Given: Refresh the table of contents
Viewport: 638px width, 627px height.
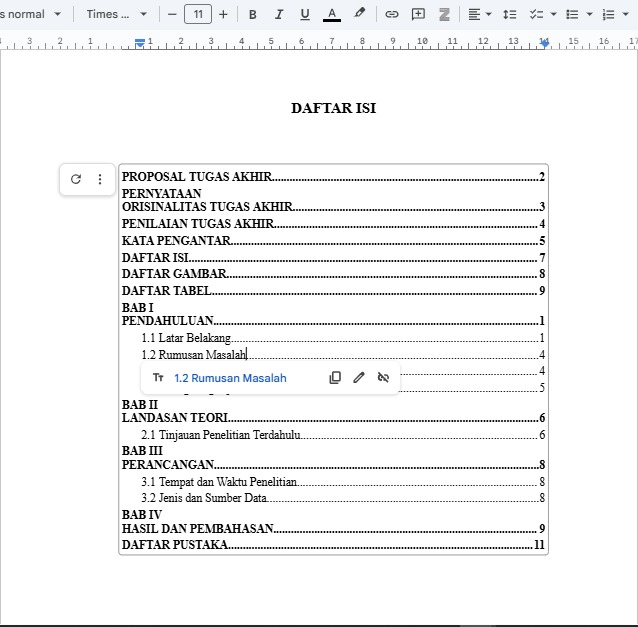Looking at the screenshot, I should pos(76,179).
